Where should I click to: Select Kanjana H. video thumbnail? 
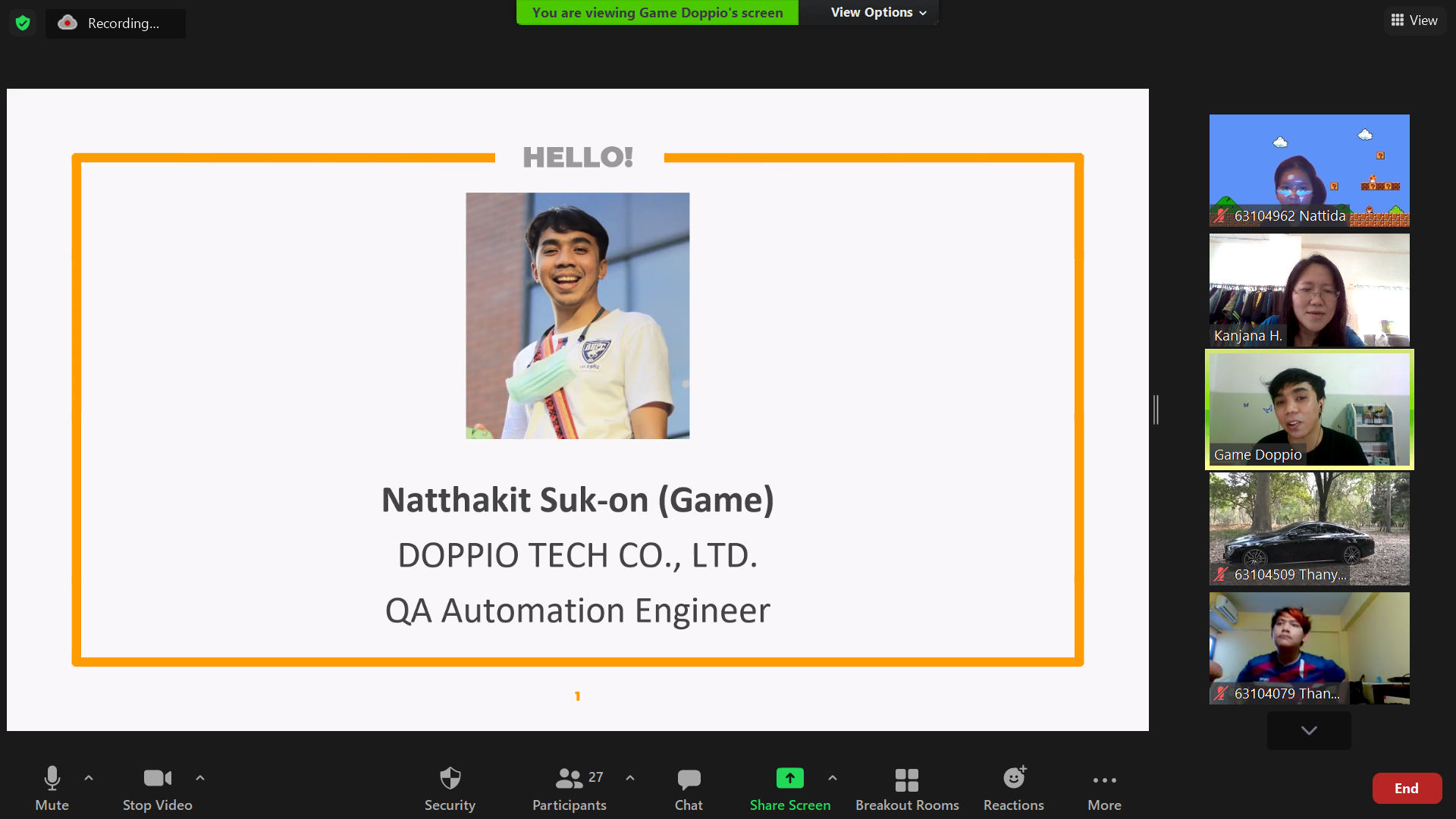[x=1309, y=290]
